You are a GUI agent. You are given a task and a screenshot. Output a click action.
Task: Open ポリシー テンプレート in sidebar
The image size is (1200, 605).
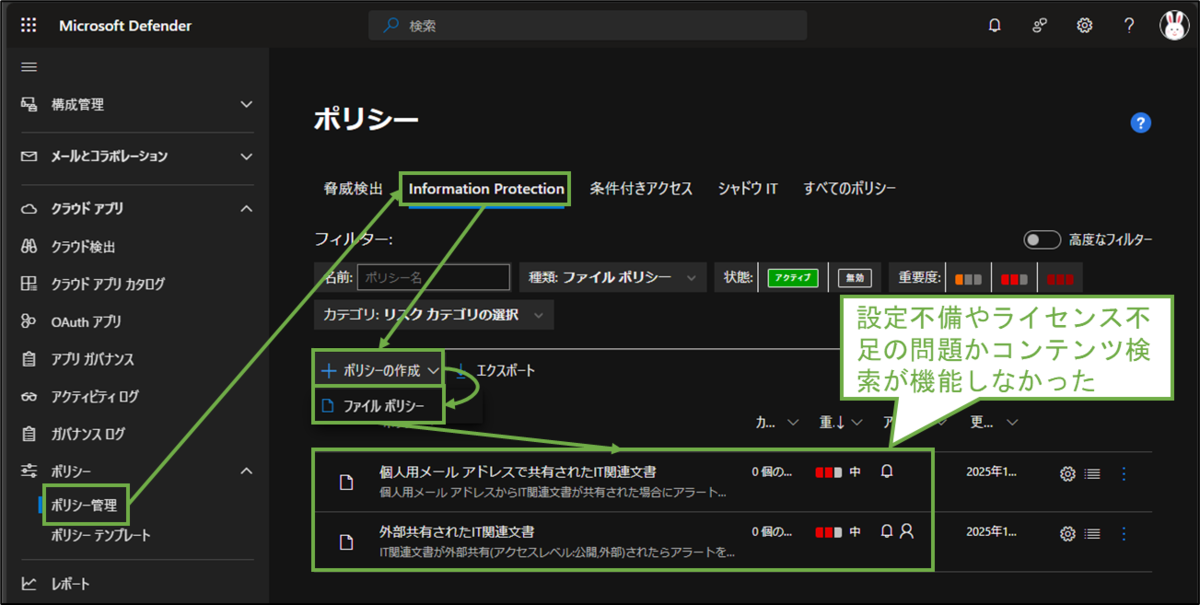coord(101,536)
